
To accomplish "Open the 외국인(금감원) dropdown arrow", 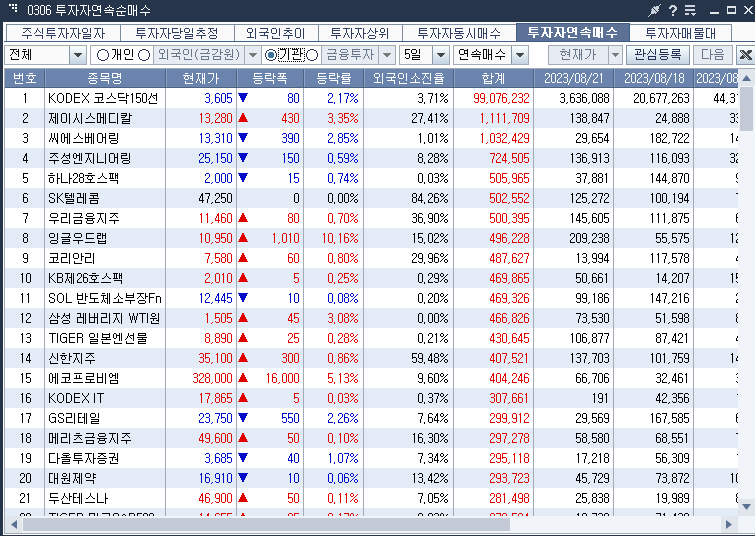I will click(x=253, y=55).
